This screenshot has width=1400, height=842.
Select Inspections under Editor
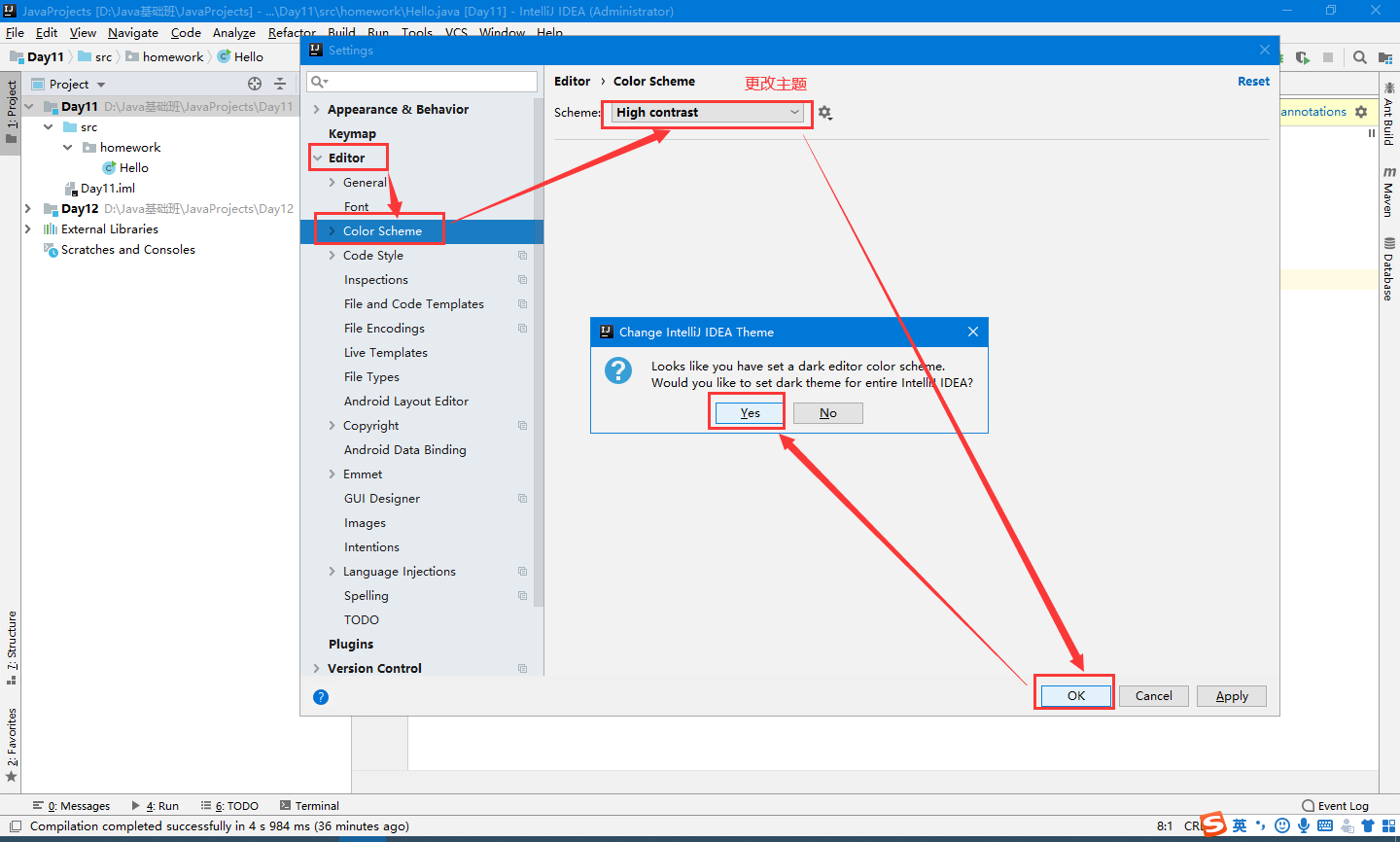[376, 280]
